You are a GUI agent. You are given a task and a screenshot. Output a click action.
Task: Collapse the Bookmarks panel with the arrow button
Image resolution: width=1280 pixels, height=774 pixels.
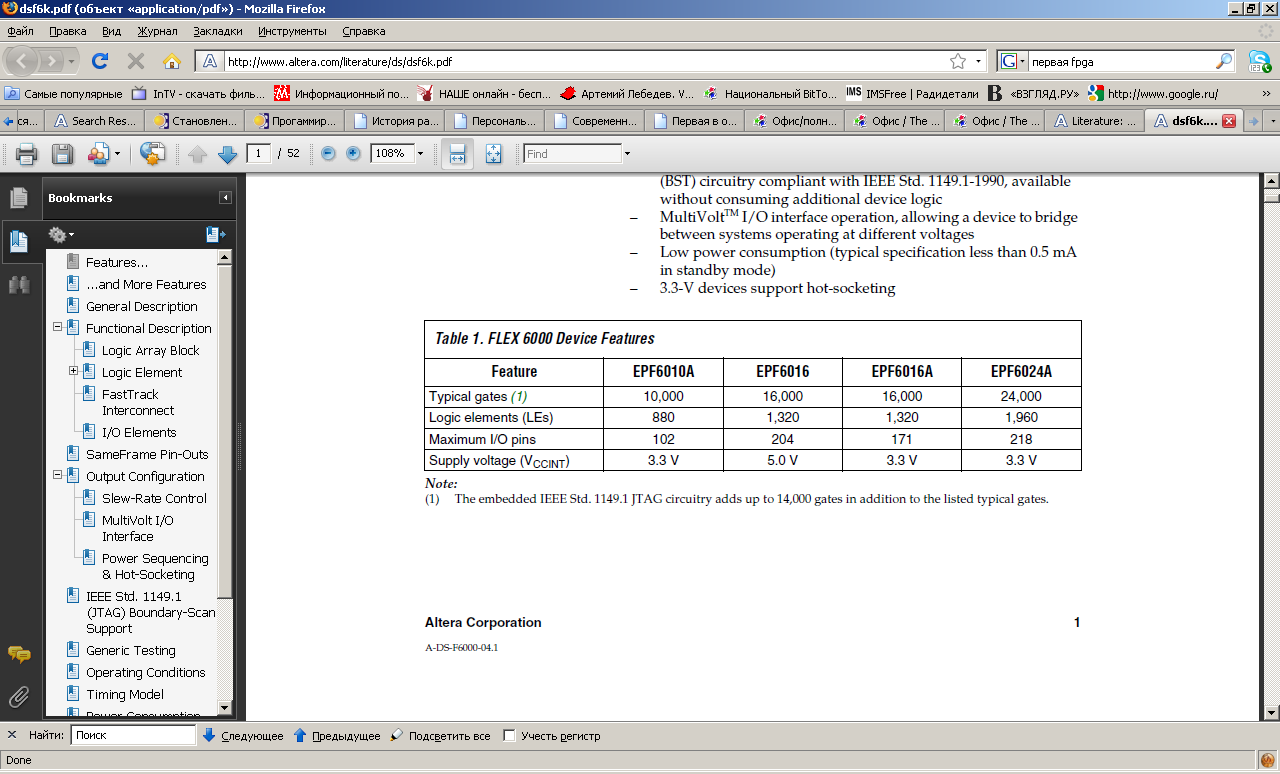226,198
